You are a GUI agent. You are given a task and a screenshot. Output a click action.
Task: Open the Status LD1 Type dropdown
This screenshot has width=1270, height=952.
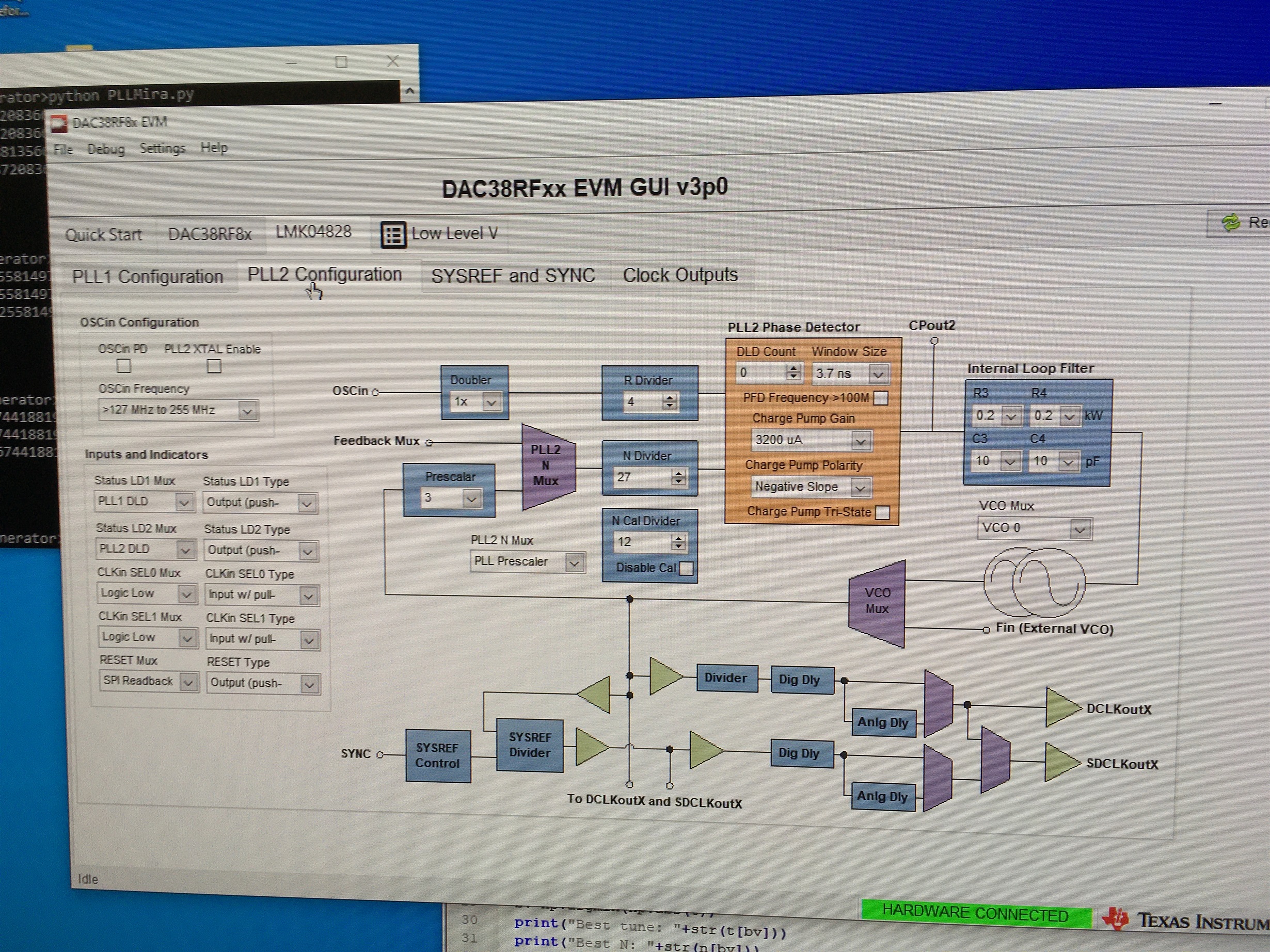point(260,503)
